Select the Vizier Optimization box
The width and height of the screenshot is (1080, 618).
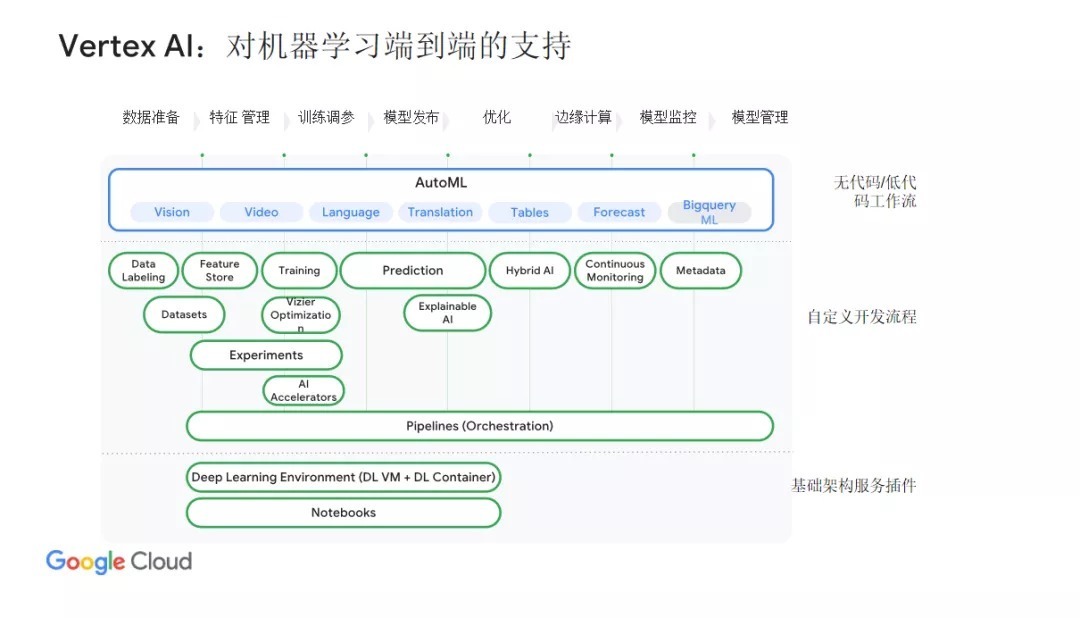point(300,315)
